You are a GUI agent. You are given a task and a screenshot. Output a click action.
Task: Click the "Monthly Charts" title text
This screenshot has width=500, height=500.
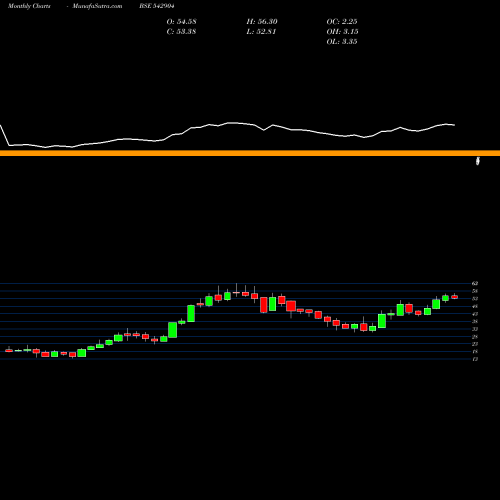[29, 6]
